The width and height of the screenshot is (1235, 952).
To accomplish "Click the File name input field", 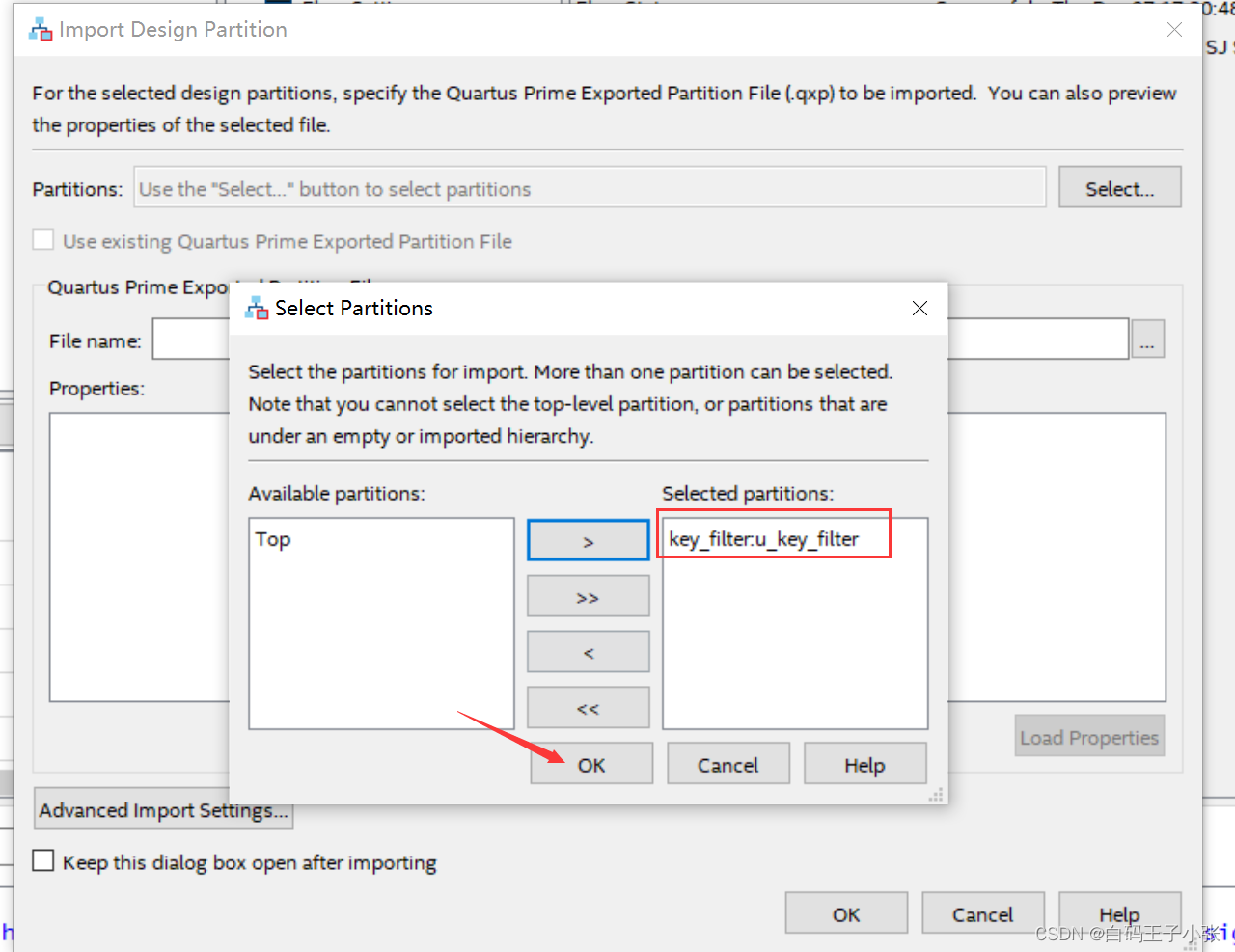I will click(641, 340).
